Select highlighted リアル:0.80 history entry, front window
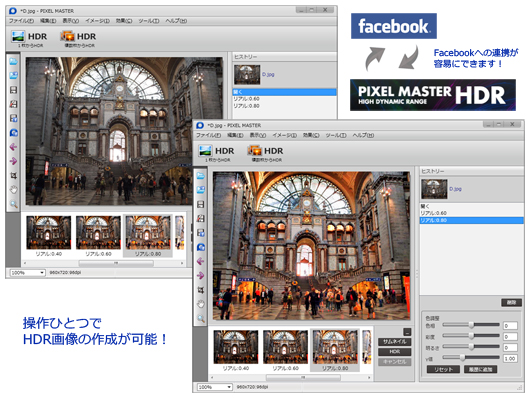530x398 pixels. tap(472, 220)
